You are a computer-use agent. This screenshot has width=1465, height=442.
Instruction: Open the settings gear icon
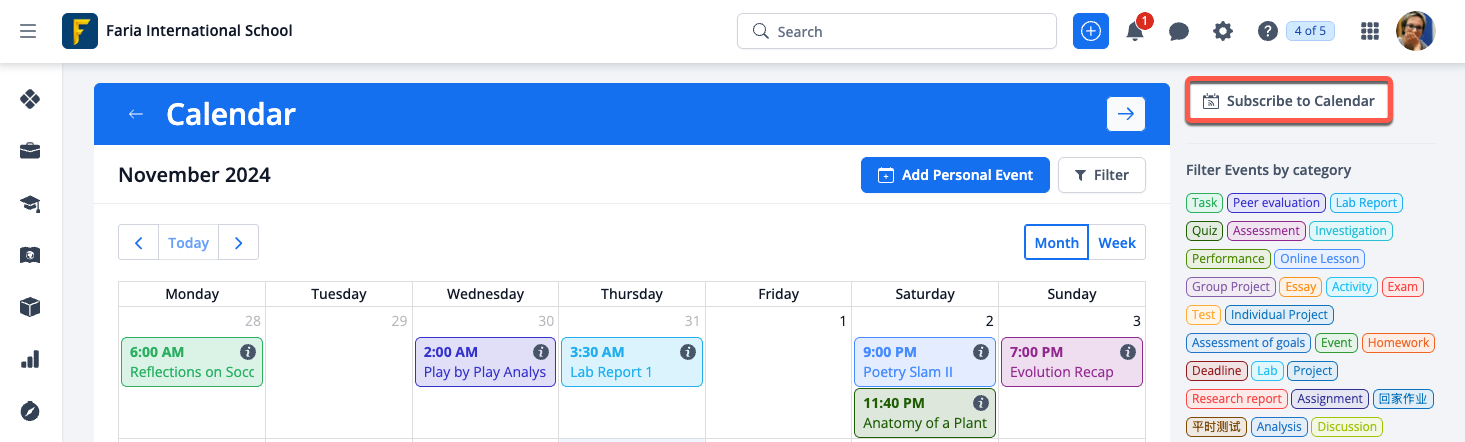pos(1223,32)
